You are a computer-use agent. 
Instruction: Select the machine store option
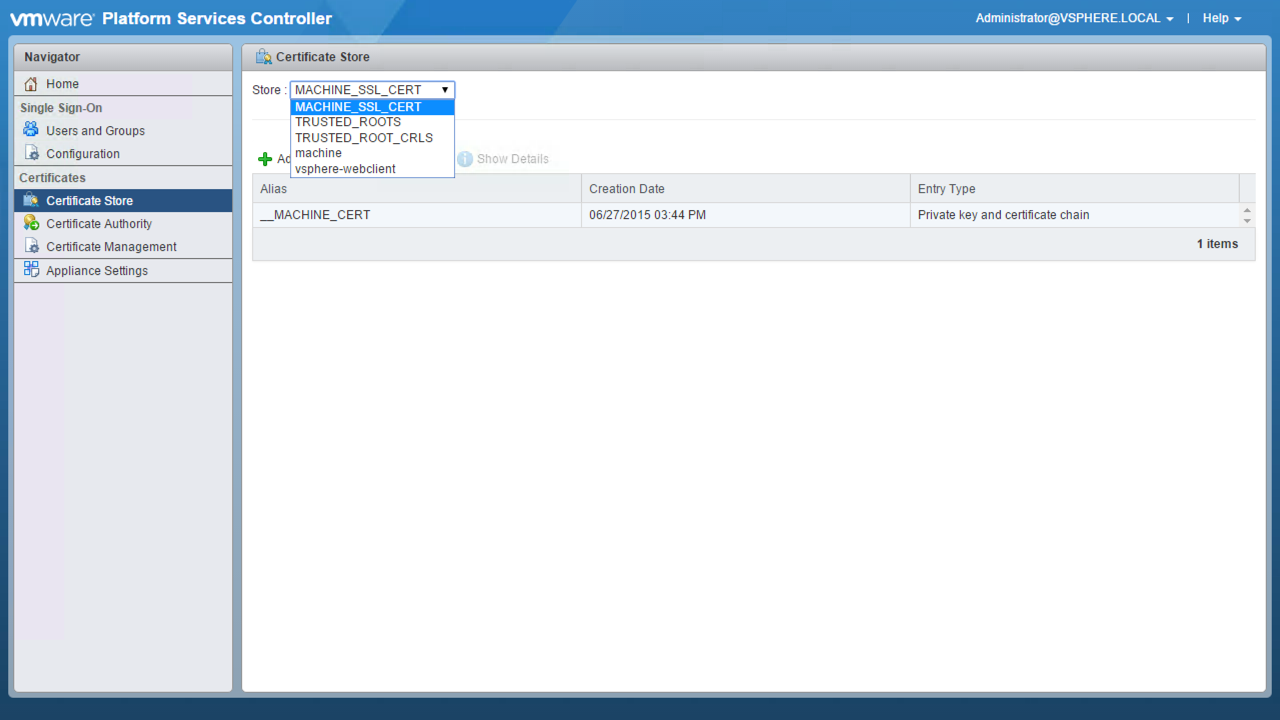[x=318, y=153]
